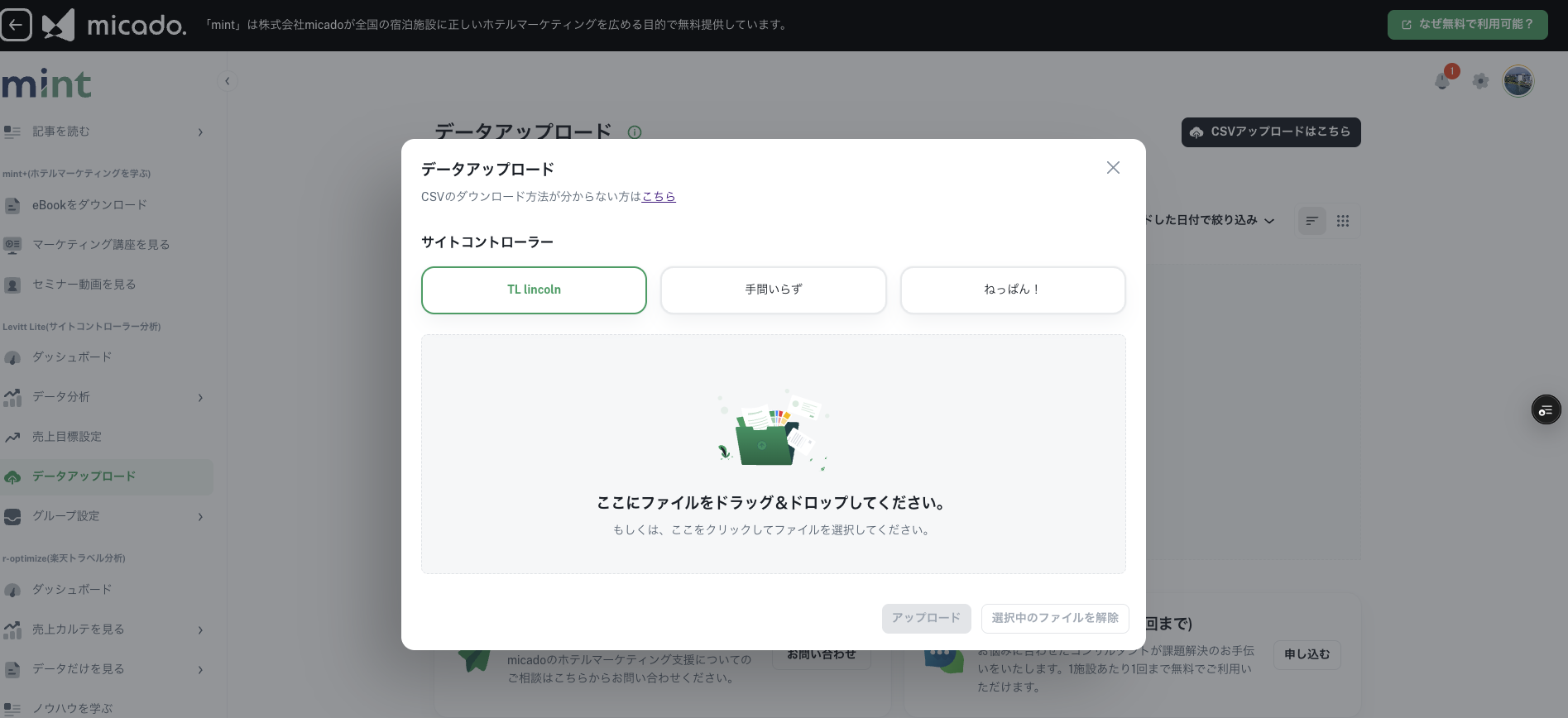Collapse the sidebar with chevron button

click(228, 81)
